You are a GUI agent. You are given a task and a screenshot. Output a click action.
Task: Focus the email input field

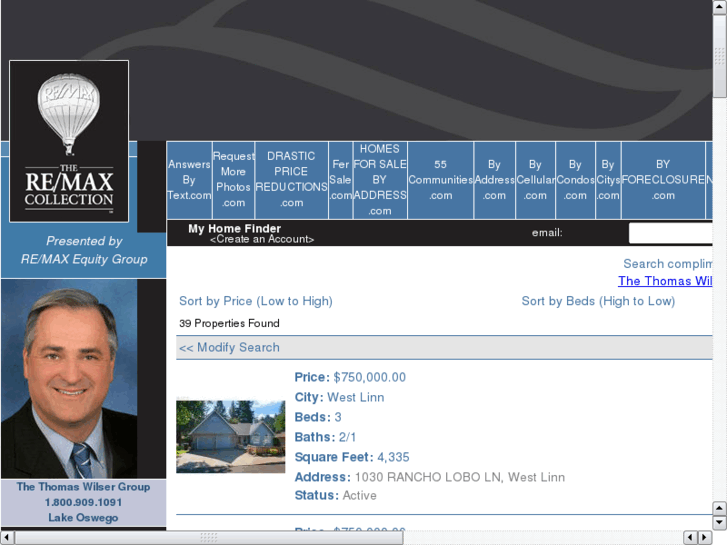(x=670, y=233)
